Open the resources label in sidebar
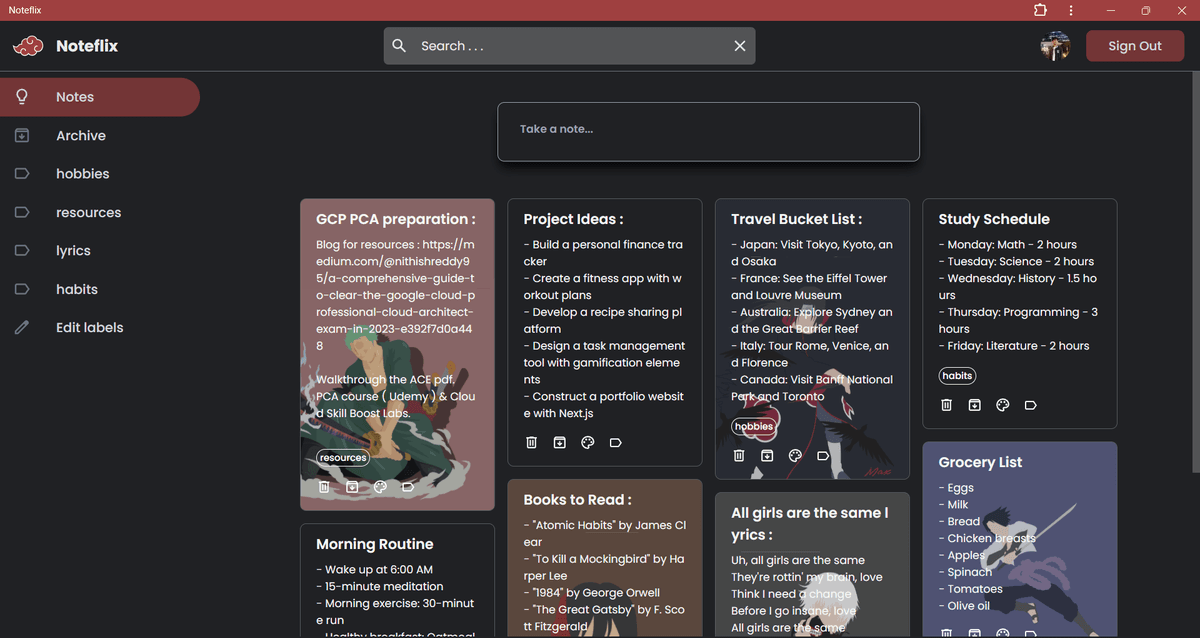Viewport: 1200px width, 638px height. 100,213
